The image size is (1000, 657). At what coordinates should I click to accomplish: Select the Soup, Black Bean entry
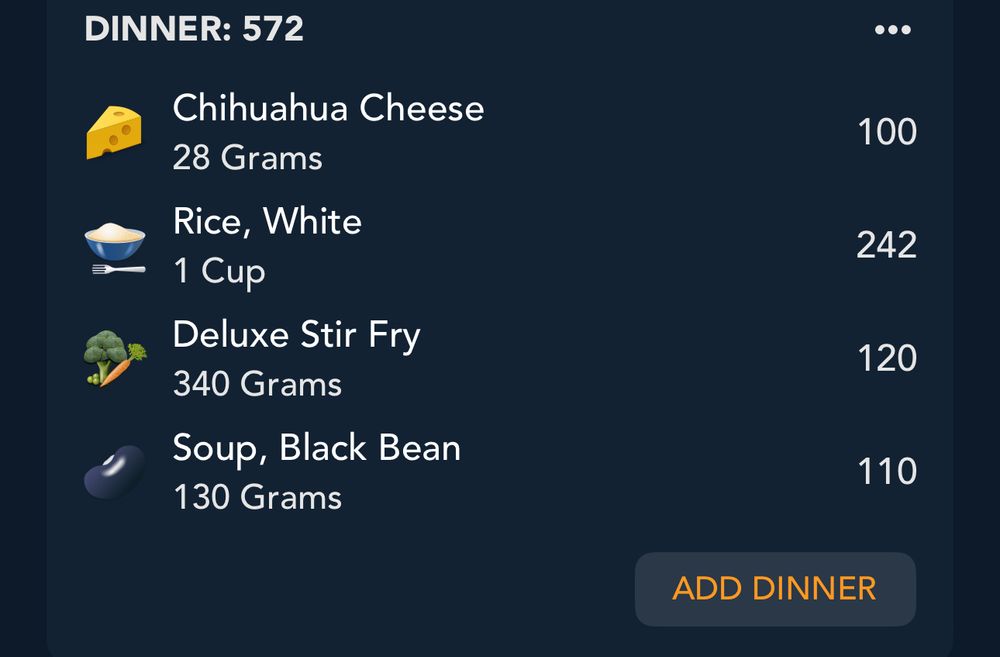click(x=316, y=448)
